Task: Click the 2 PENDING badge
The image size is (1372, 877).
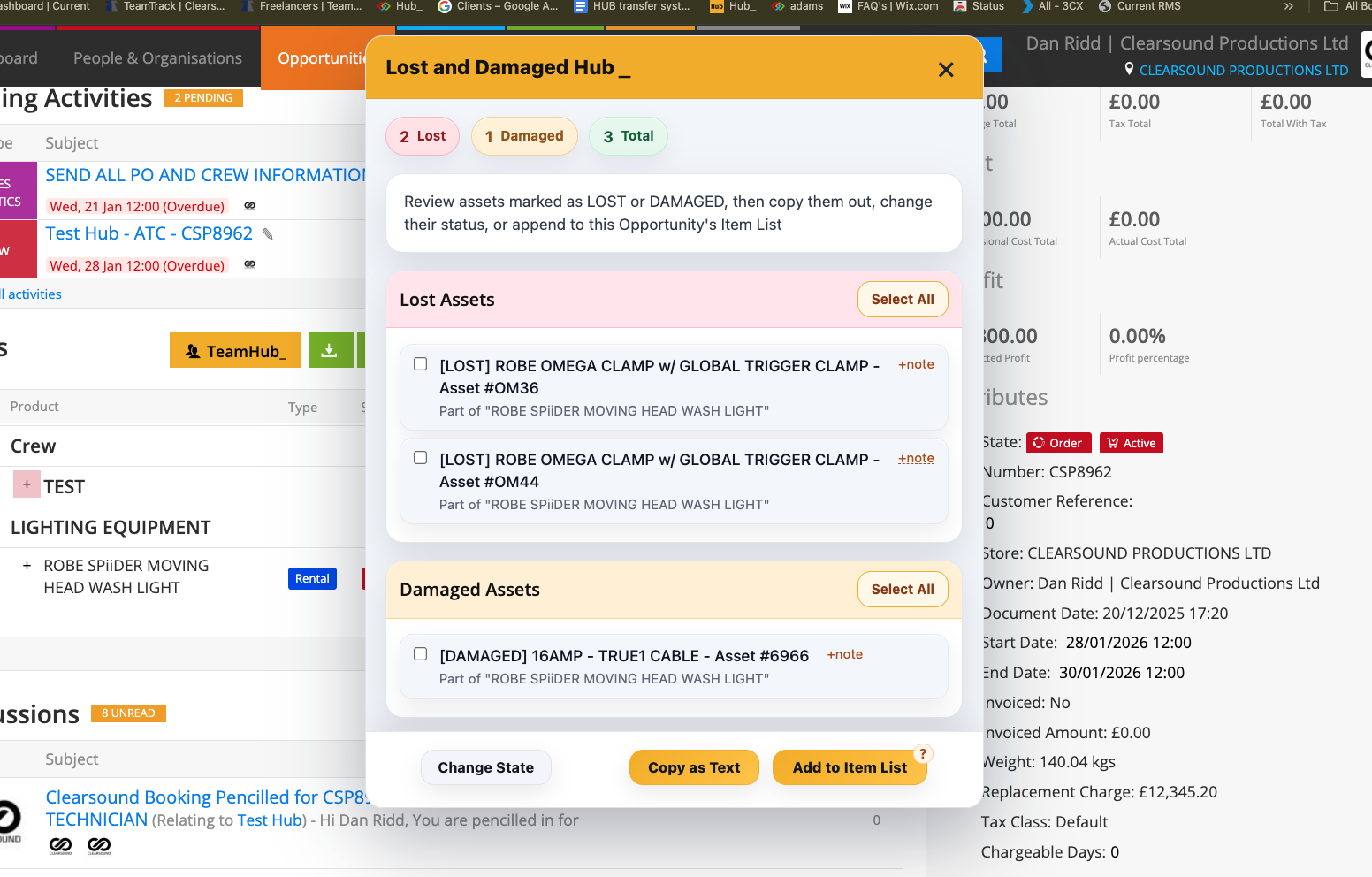Action: click(203, 98)
